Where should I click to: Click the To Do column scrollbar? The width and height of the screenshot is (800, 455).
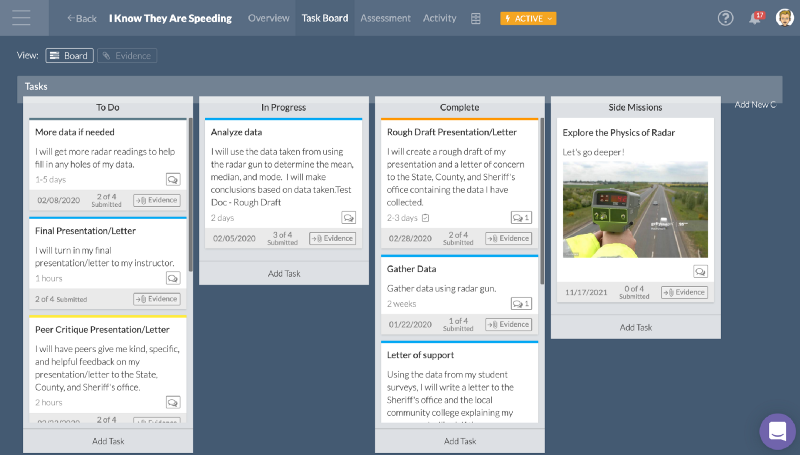190,200
